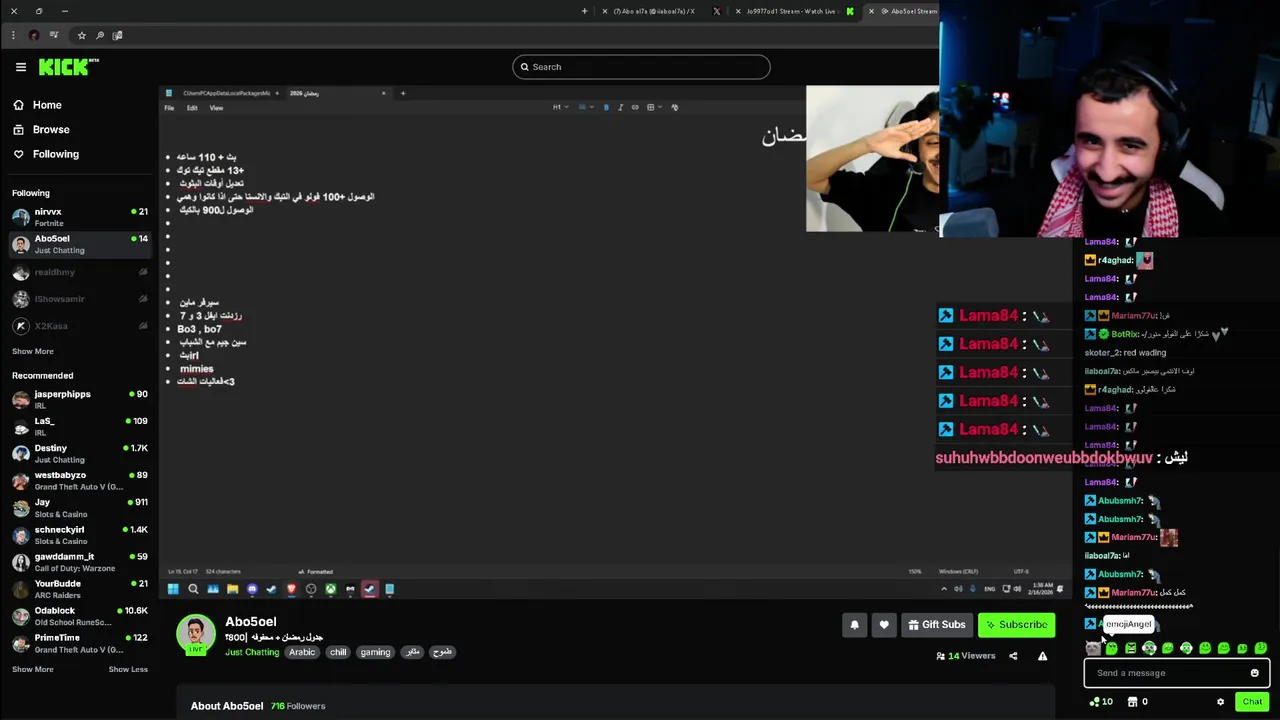Click Abo5oel streamer avatar

click(x=196, y=635)
